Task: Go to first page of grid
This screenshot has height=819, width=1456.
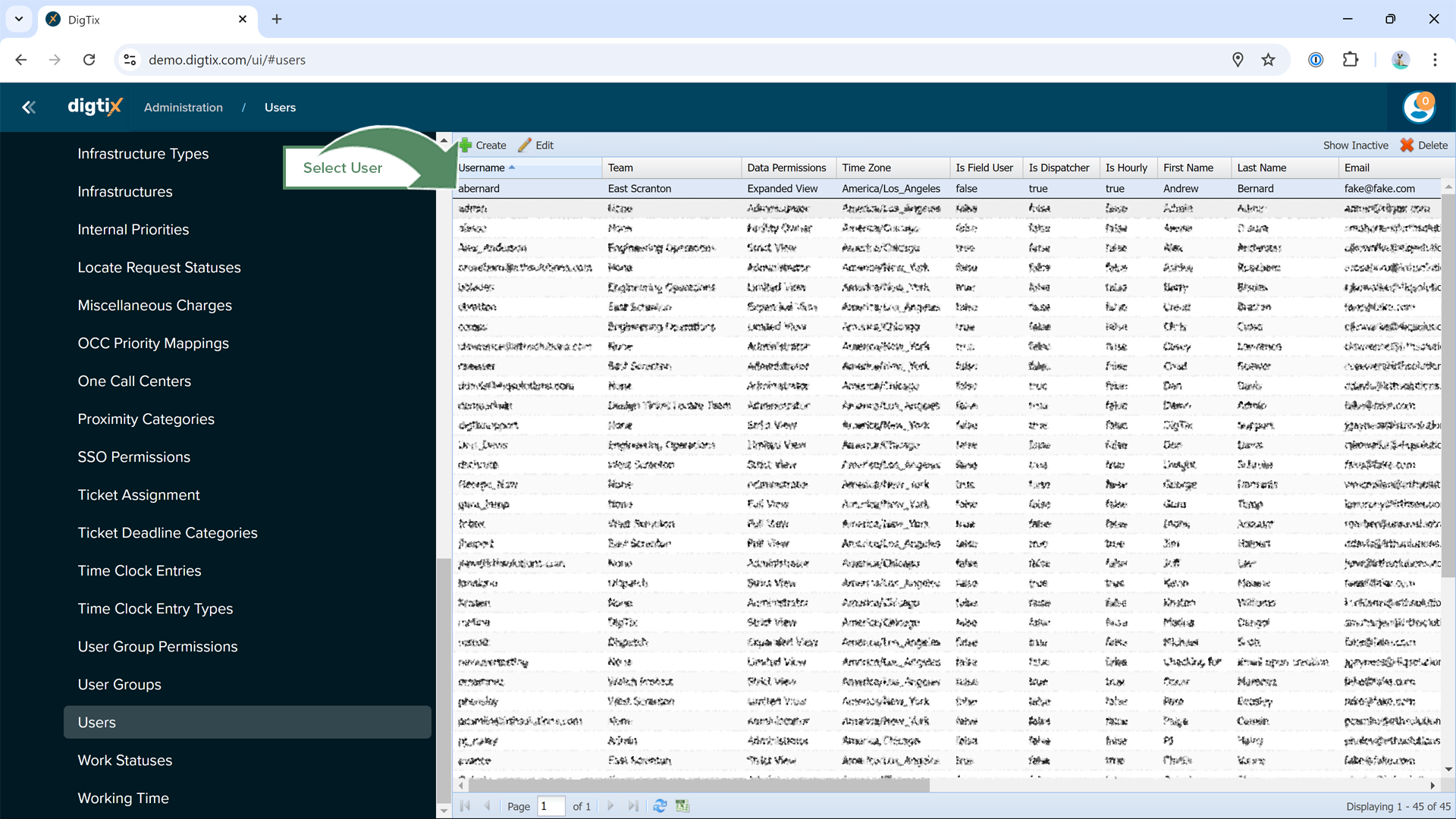Action: pos(466,806)
